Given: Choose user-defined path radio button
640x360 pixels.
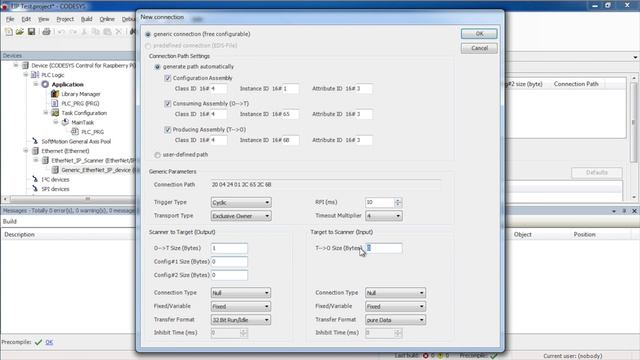Looking at the screenshot, I should 157,155.
